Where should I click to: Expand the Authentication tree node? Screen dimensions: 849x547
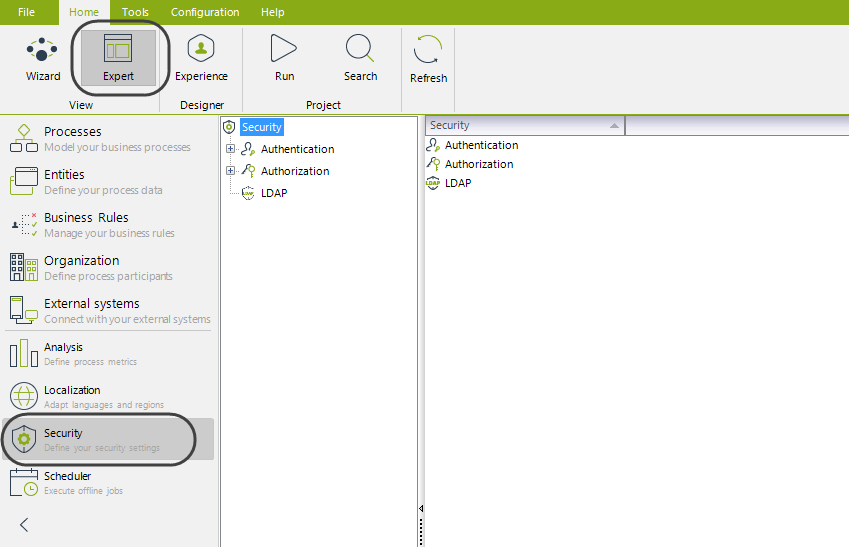[x=230, y=148]
